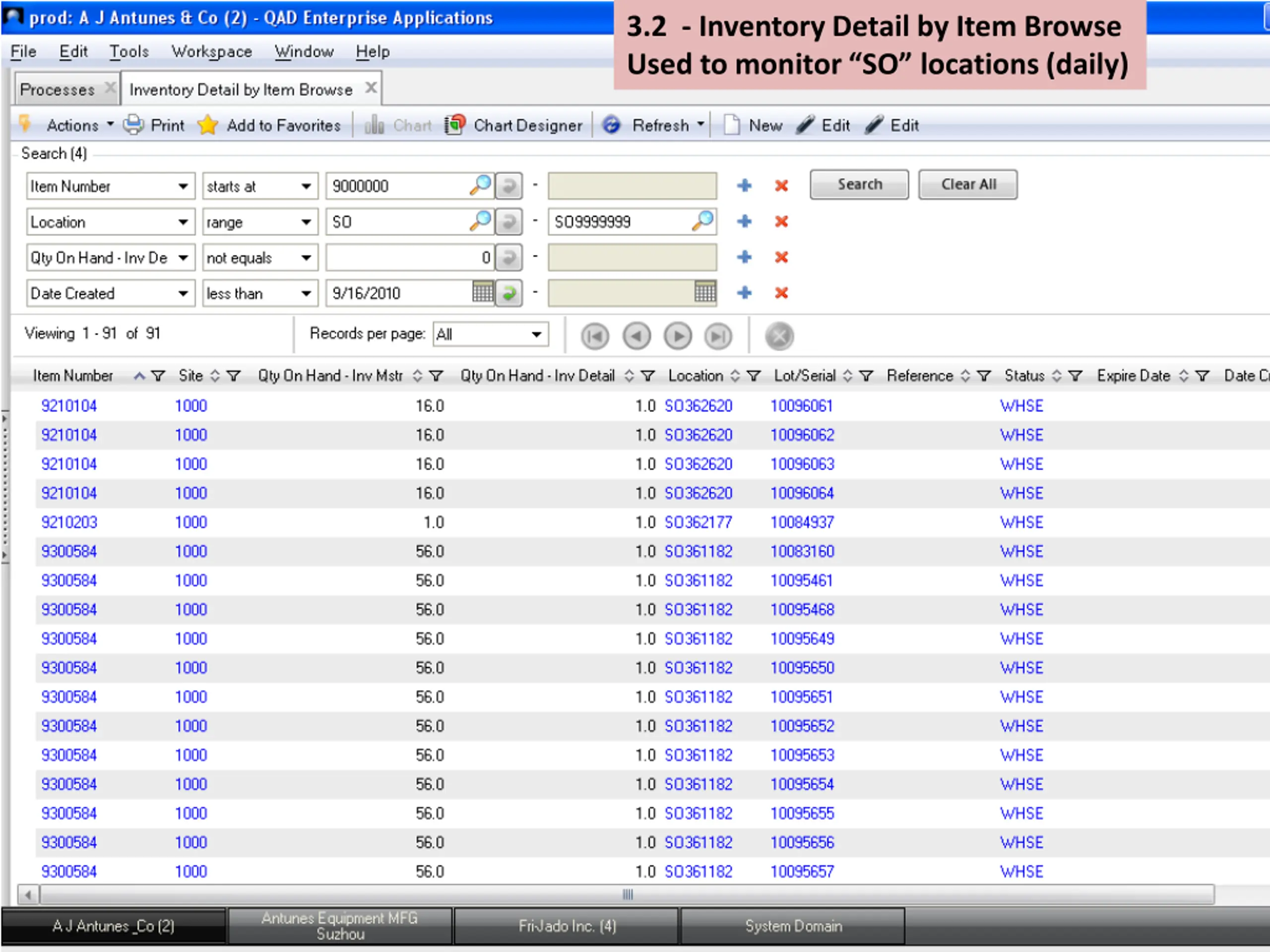Viewport: 1270px width, 952px height.
Task: Open the Location field dropdown
Action: (183, 222)
